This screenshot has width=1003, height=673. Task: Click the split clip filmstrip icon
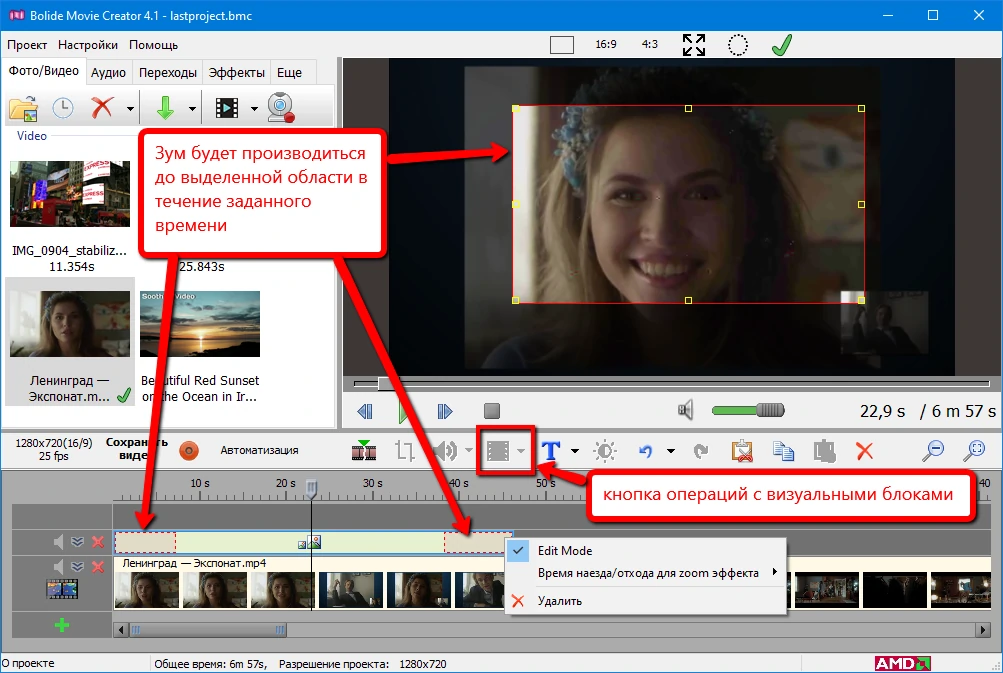tap(364, 450)
